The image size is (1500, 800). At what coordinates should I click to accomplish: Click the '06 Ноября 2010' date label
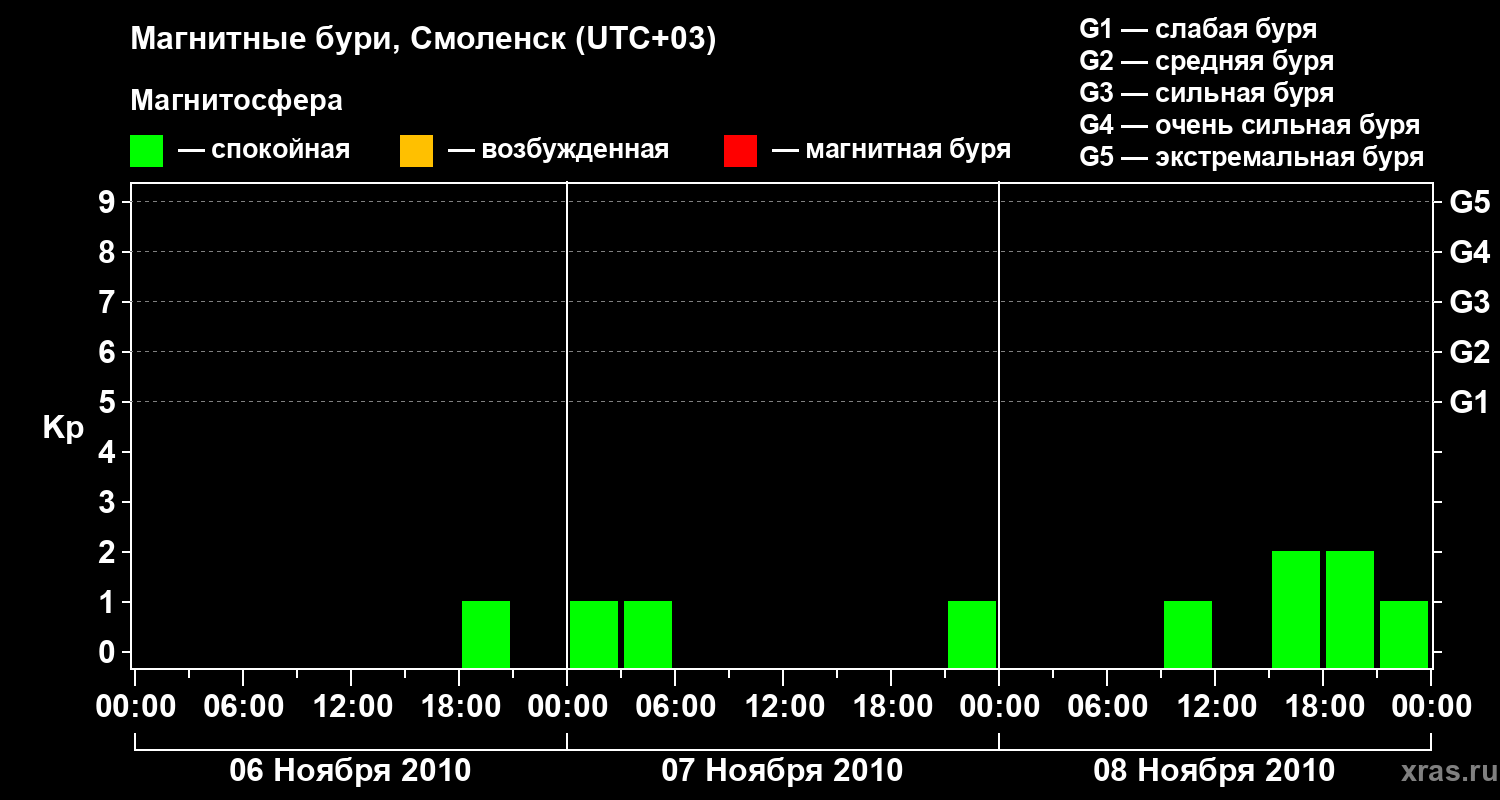(x=350, y=771)
